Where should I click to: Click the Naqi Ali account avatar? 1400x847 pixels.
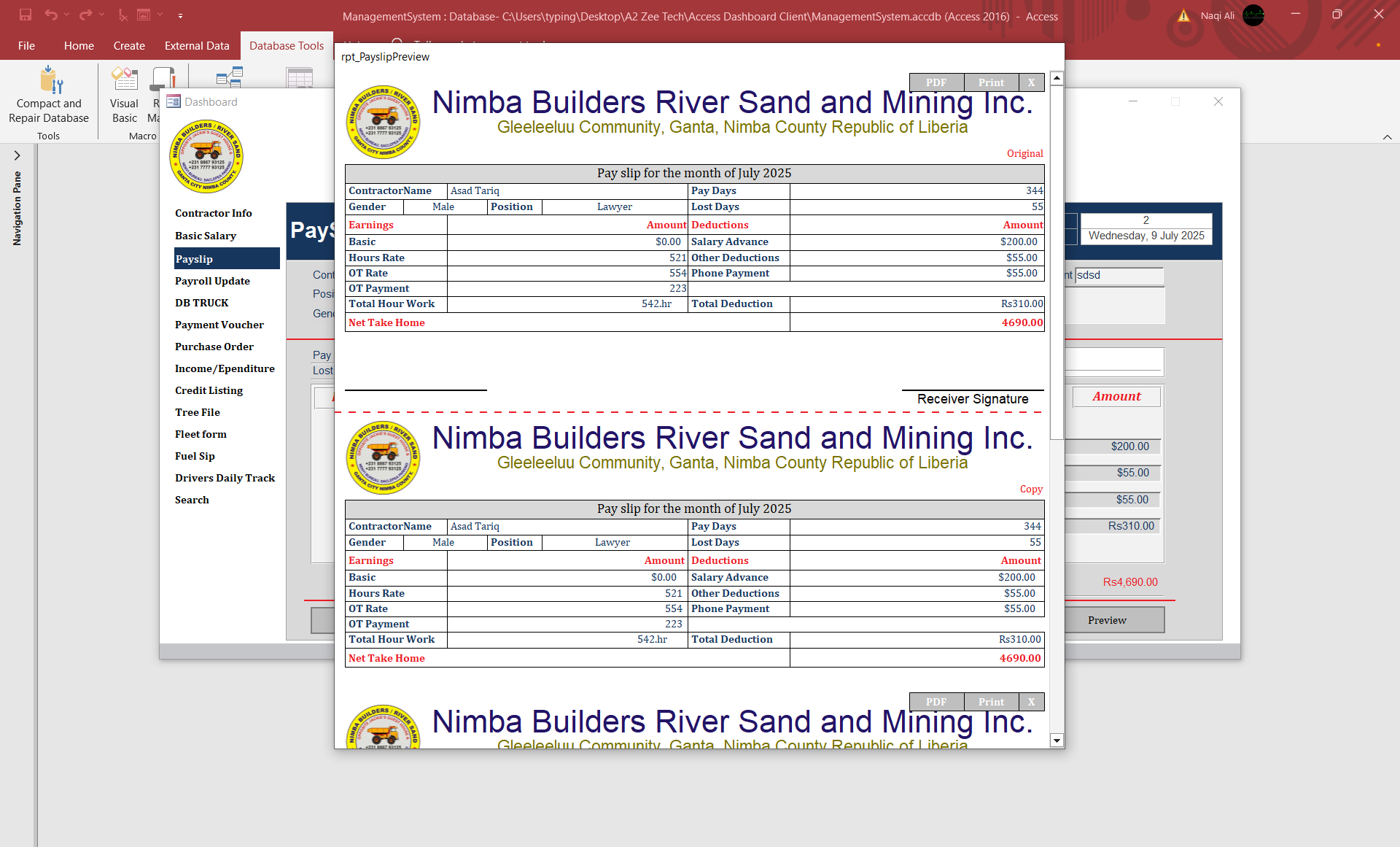click(x=1253, y=15)
